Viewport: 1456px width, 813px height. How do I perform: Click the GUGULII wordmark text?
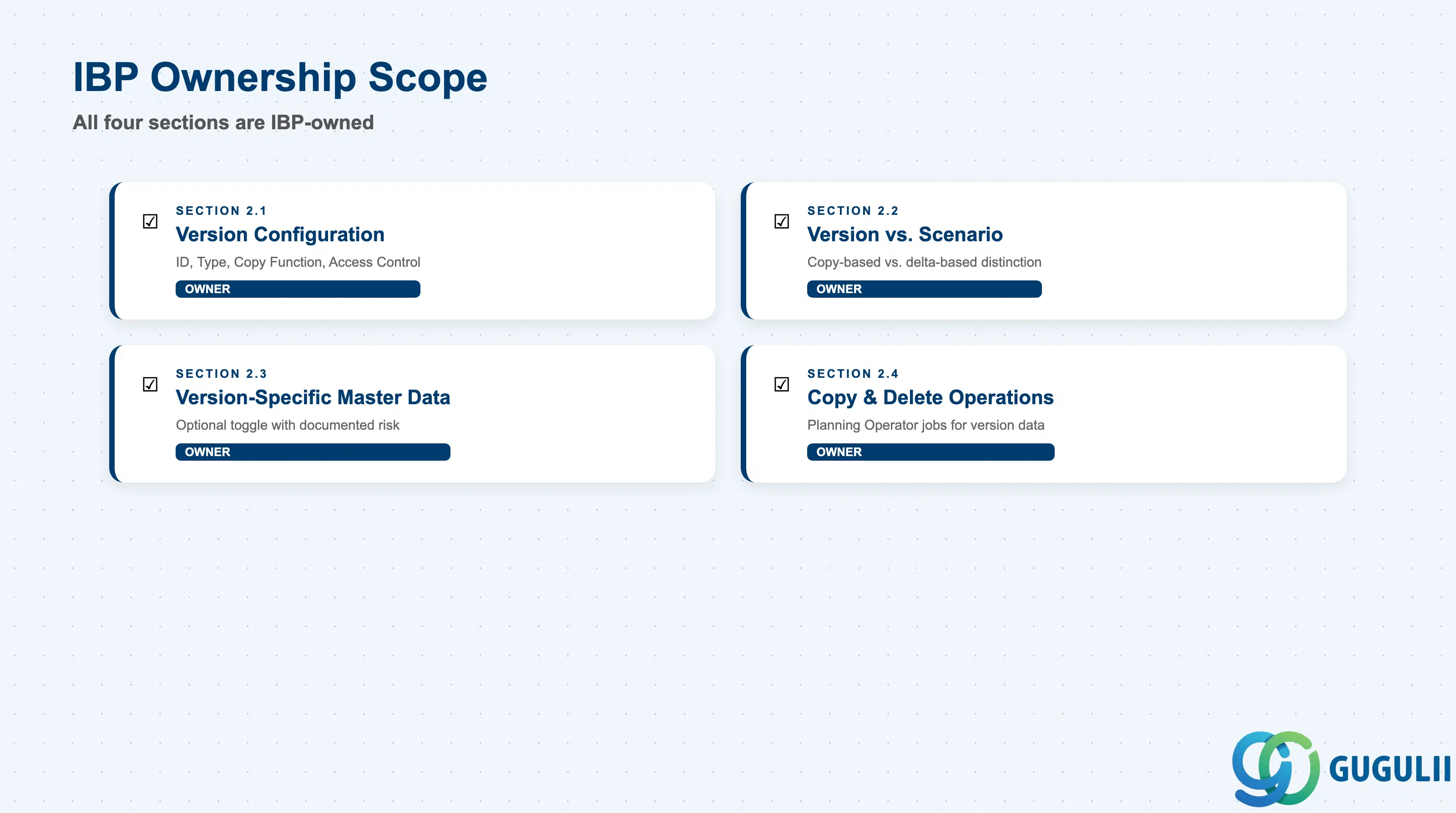1389,769
